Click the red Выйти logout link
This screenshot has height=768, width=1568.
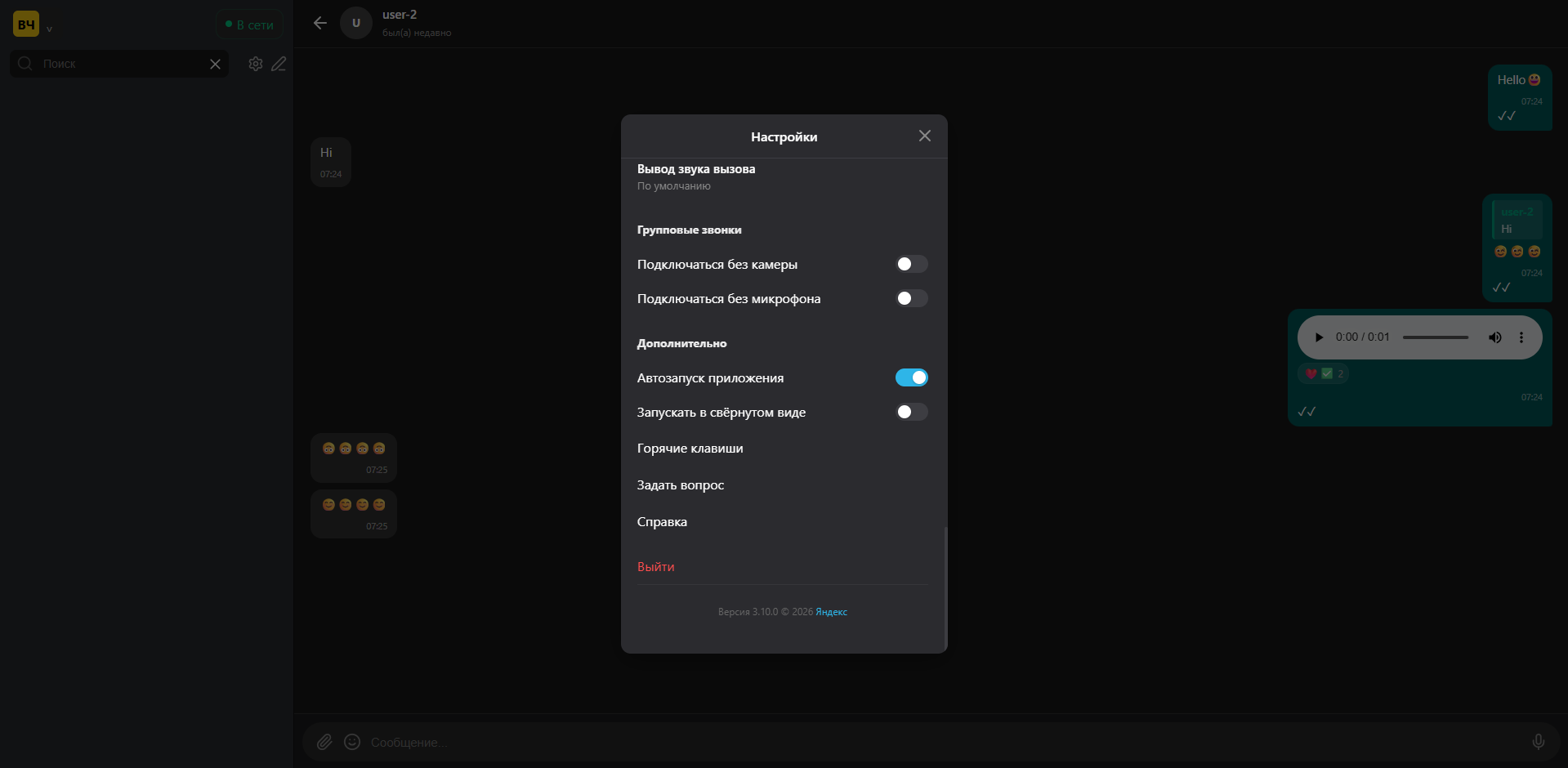pos(655,567)
